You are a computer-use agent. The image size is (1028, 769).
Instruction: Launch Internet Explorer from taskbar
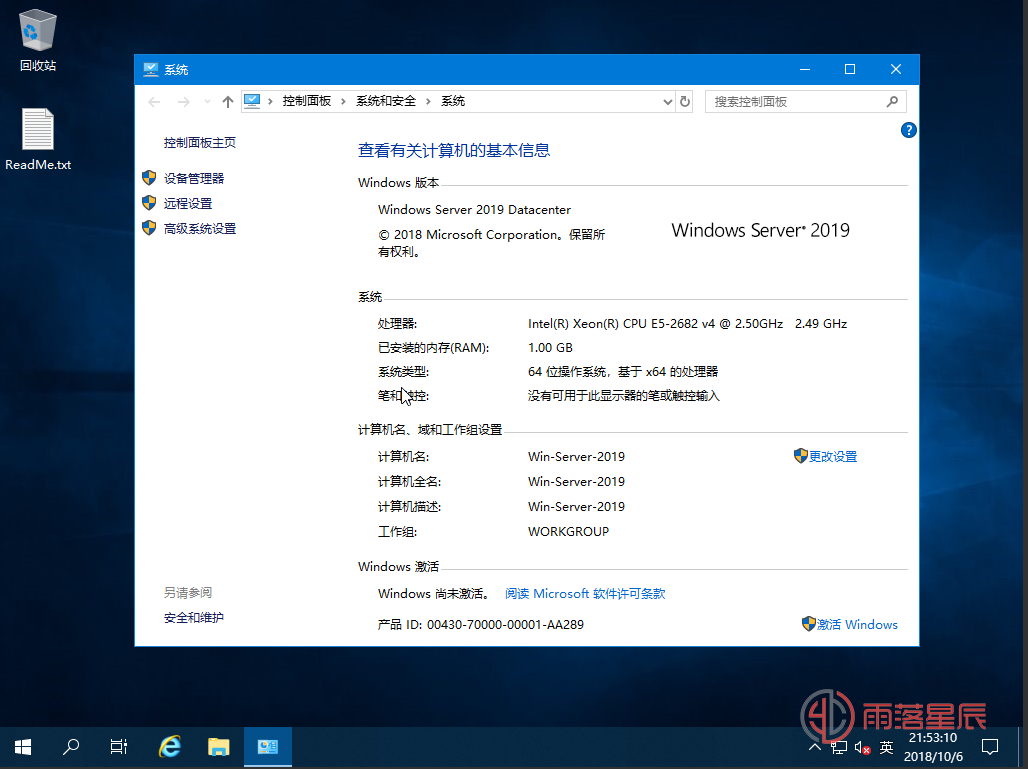[170, 747]
